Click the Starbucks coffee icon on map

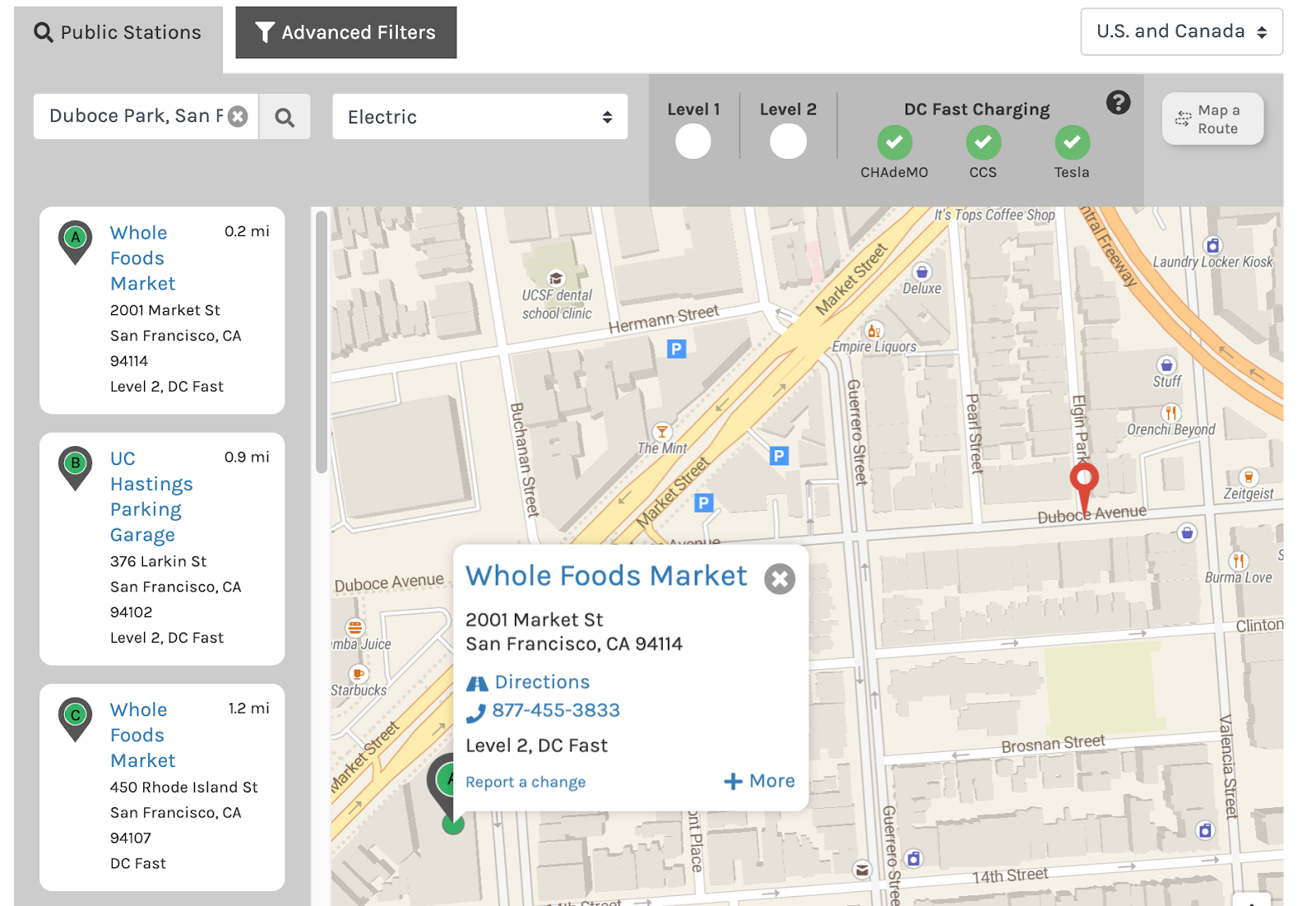359,674
